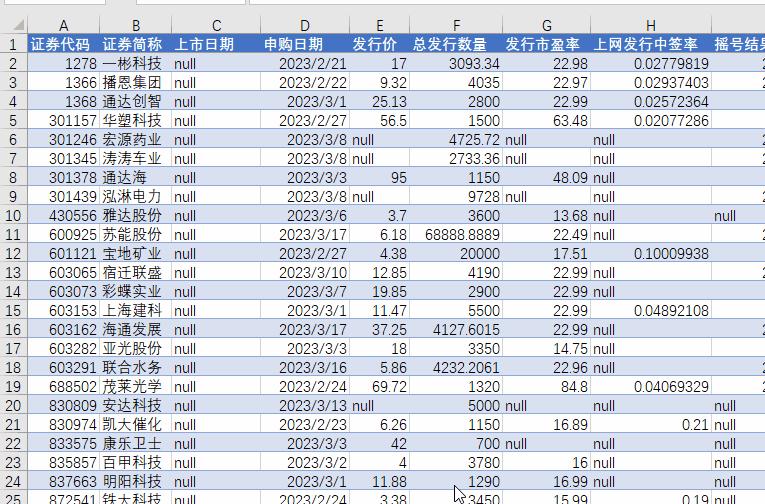Select cell with 宏源药业
765x504 pixels.
click(x=136, y=140)
